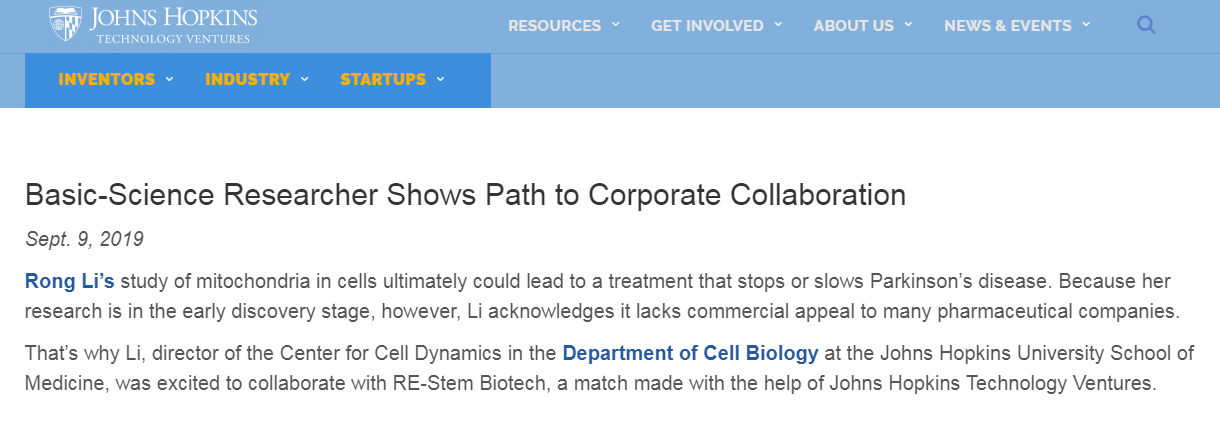Expand the Inventors chevron arrow

click(170, 79)
